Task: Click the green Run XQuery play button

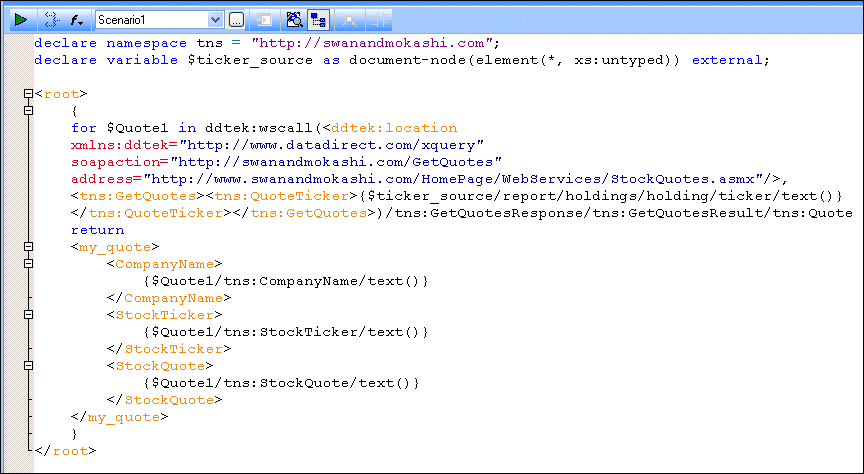Action: click(x=19, y=19)
